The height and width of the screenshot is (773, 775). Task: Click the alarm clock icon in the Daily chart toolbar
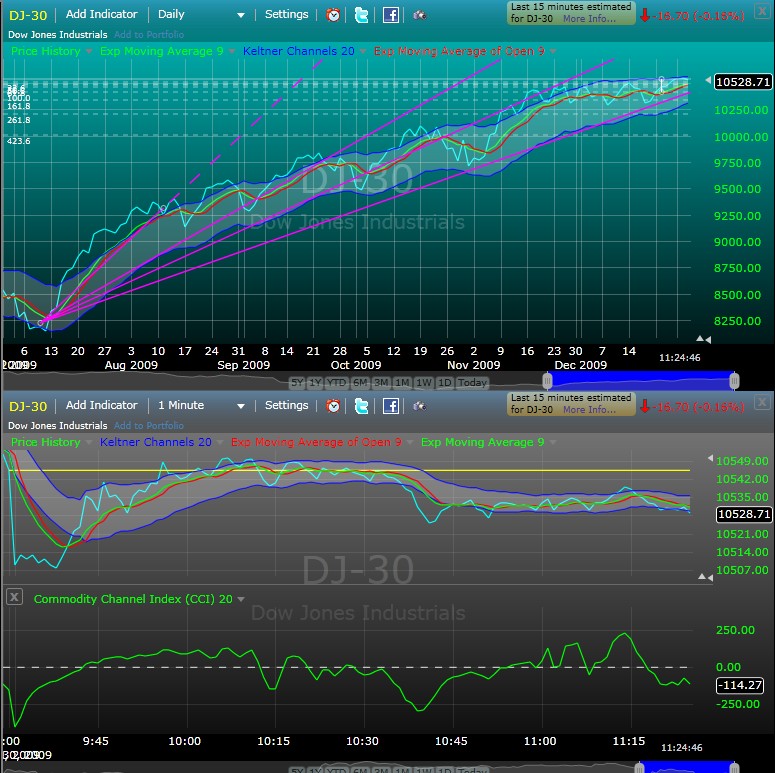tap(333, 15)
